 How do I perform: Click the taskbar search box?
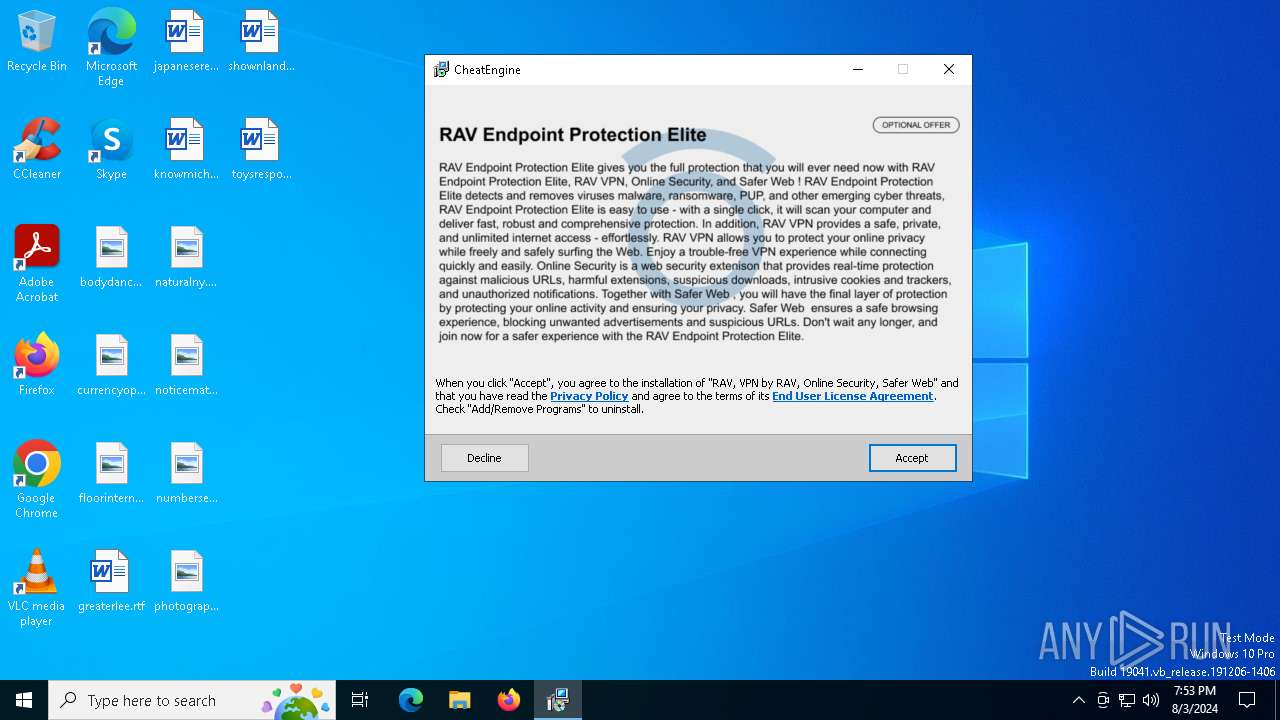[x=192, y=700]
